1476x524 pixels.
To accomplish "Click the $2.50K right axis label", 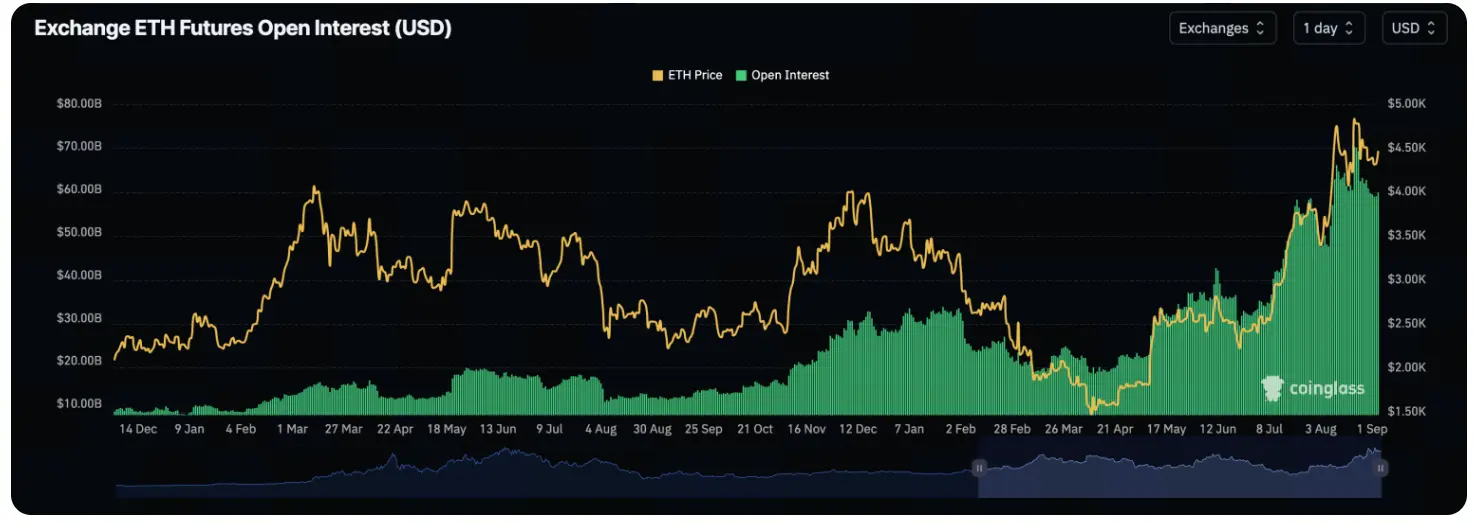I will click(x=1407, y=324).
